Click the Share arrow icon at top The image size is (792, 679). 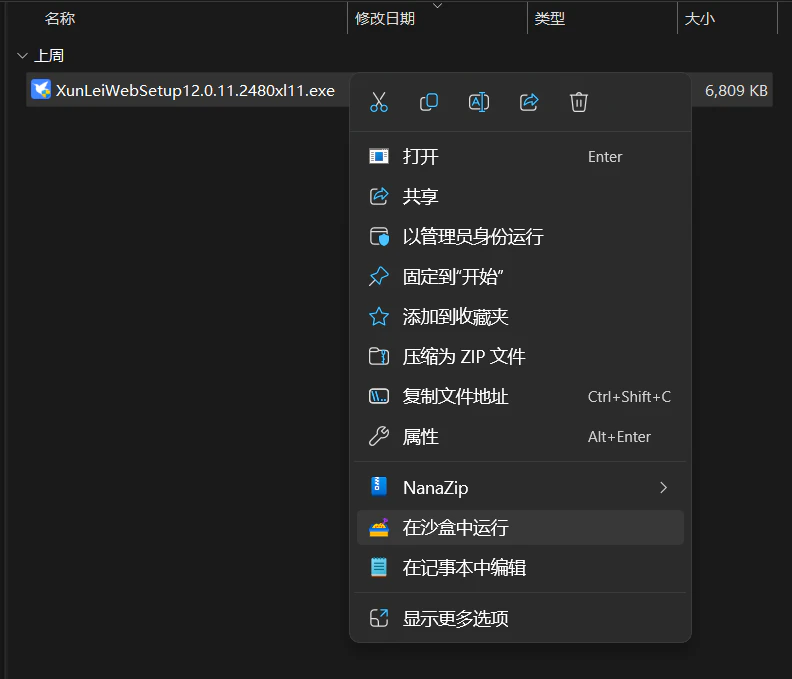pyautogui.click(x=529, y=102)
